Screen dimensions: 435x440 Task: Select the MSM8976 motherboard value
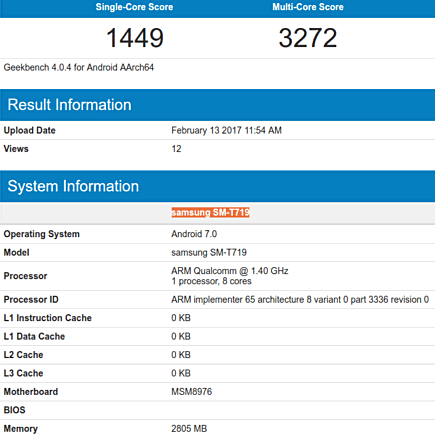point(192,391)
